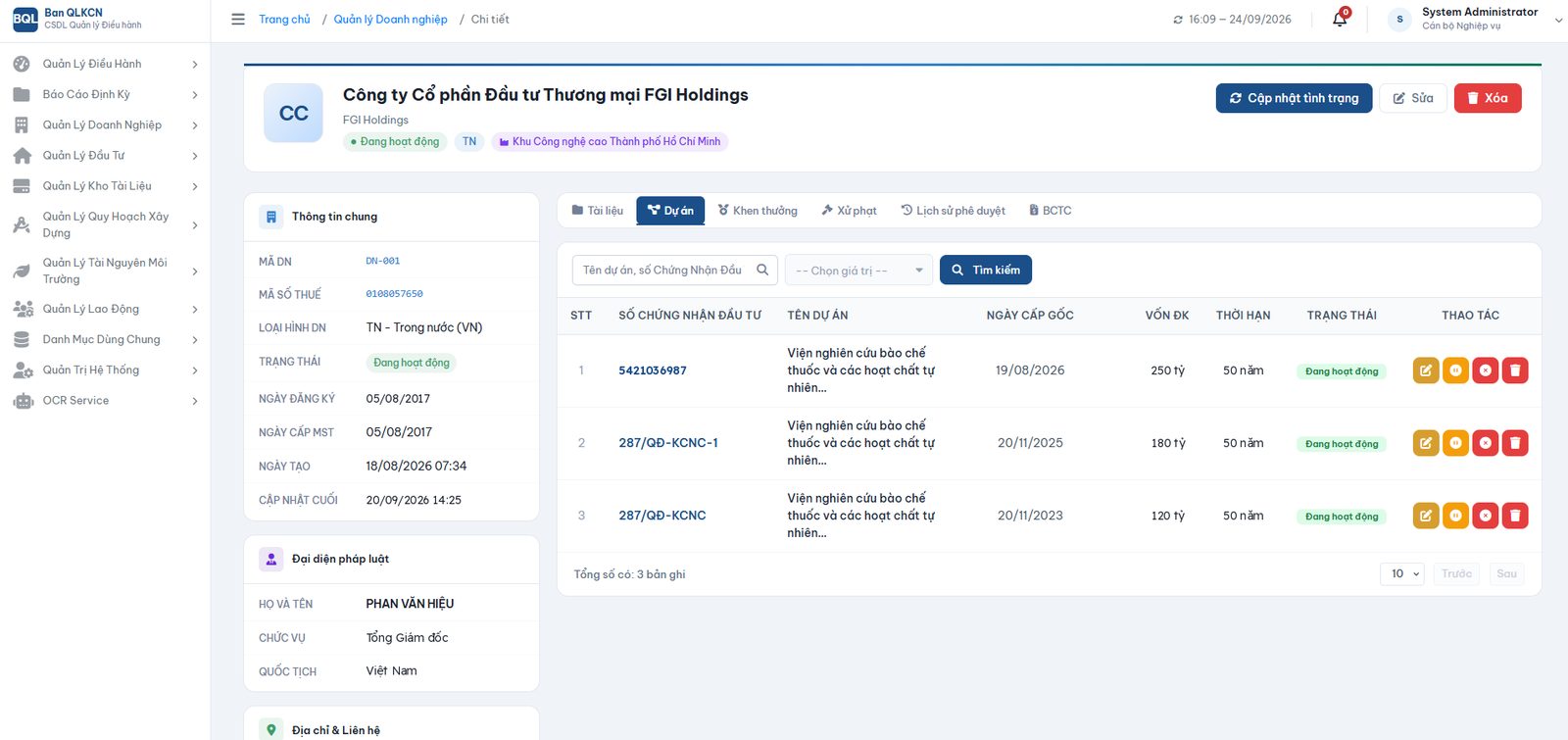Click the Quản Lý Đầu Tư home icon
The image size is (1568, 740).
click(23, 155)
